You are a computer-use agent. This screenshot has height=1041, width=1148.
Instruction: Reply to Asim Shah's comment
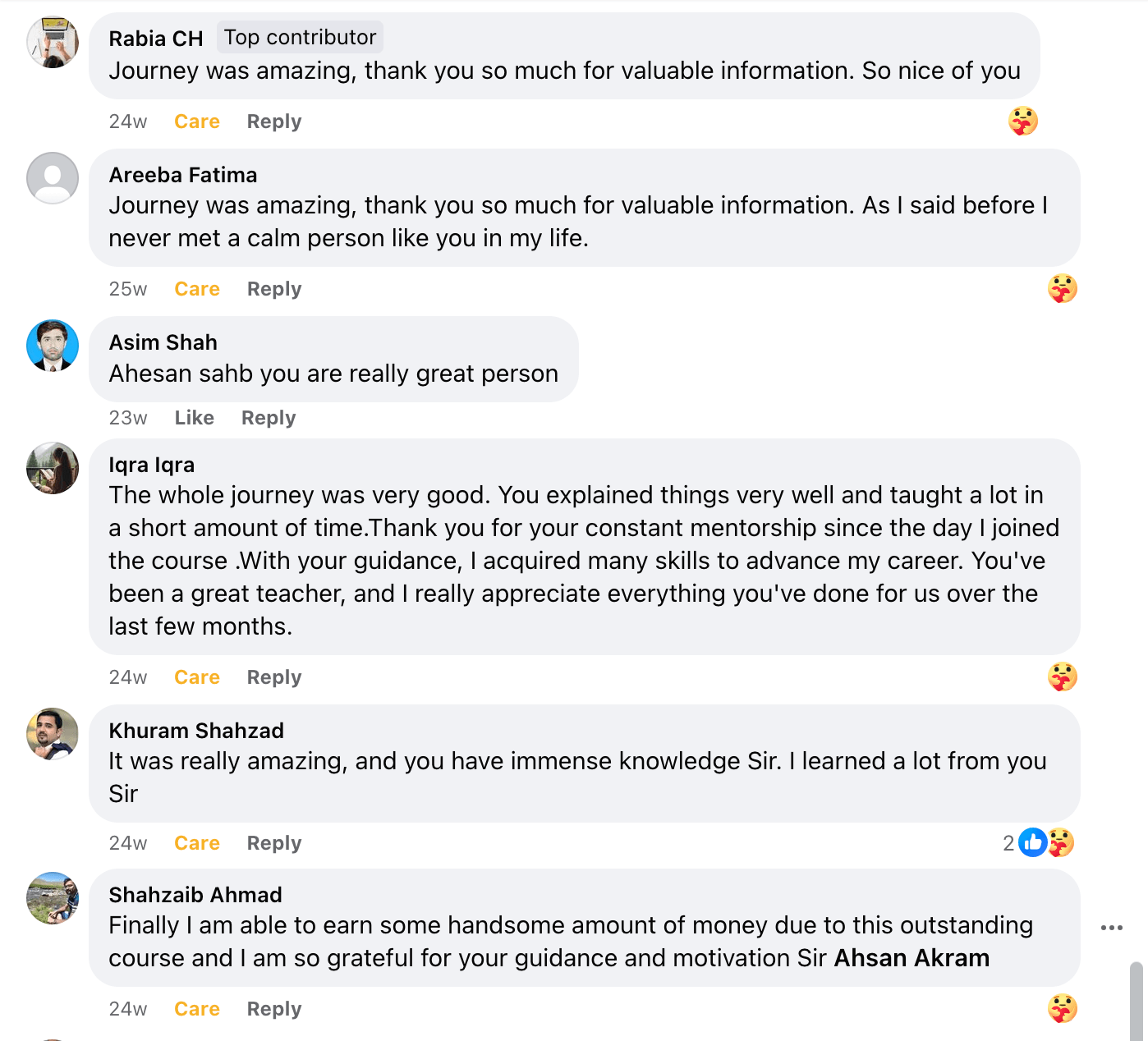(269, 418)
